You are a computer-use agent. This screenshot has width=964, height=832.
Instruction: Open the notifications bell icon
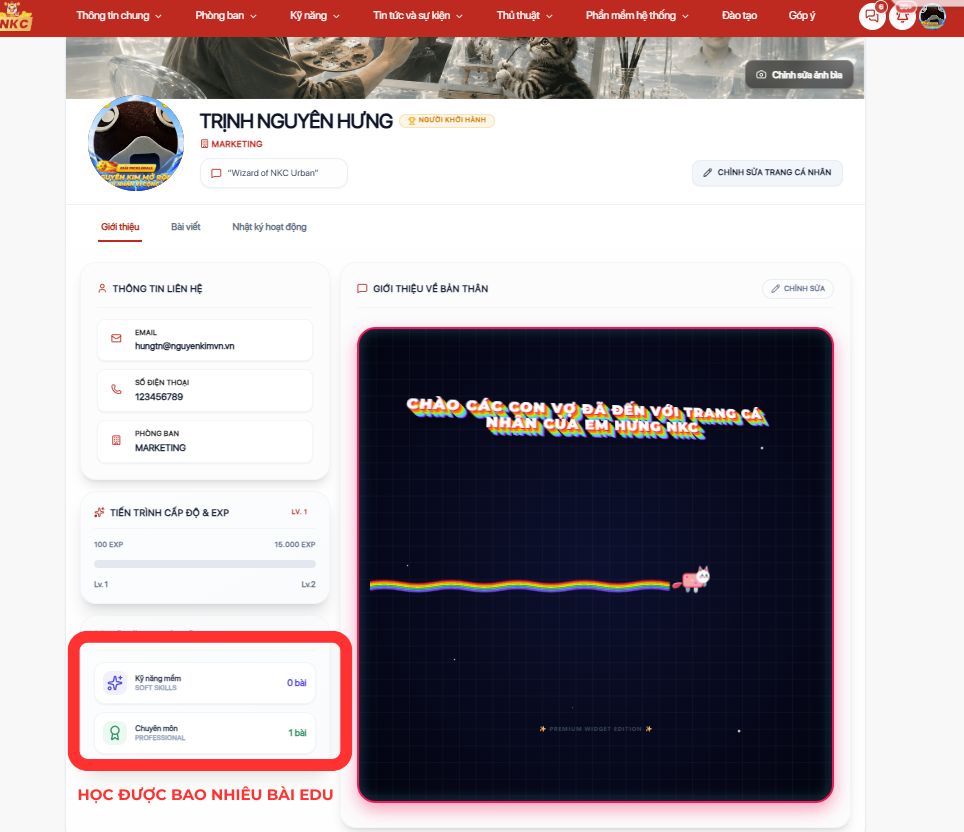click(x=902, y=16)
